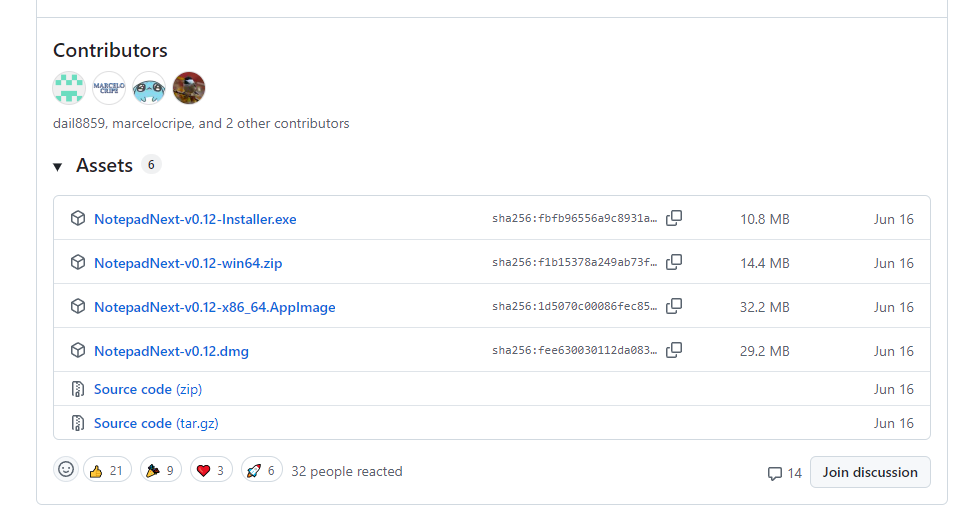Image resolution: width=960 pixels, height=513 pixels.
Task: Click package icon beside win64.zip
Action: tap(78, 263)
